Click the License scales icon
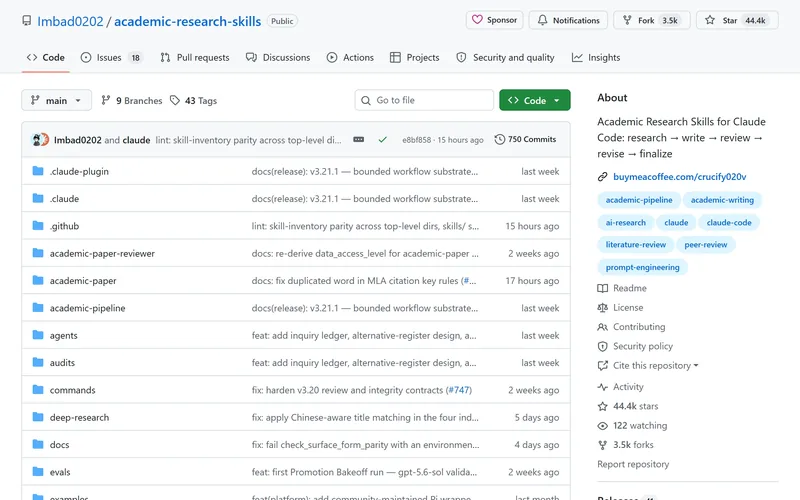The height and width of the screenshot is (500, 800). coord(603,308)
